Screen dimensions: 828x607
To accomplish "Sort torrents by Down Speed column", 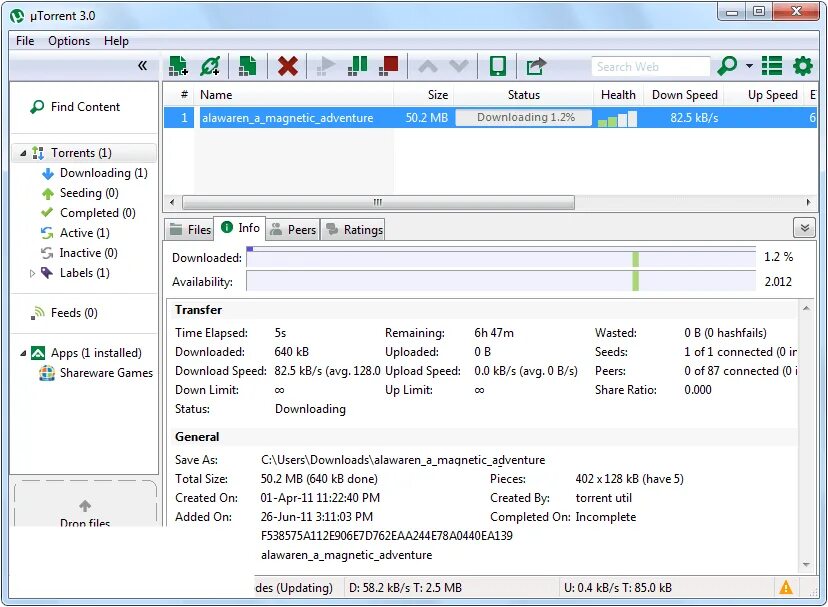I will pyautogui.click(x=684, y=95).
